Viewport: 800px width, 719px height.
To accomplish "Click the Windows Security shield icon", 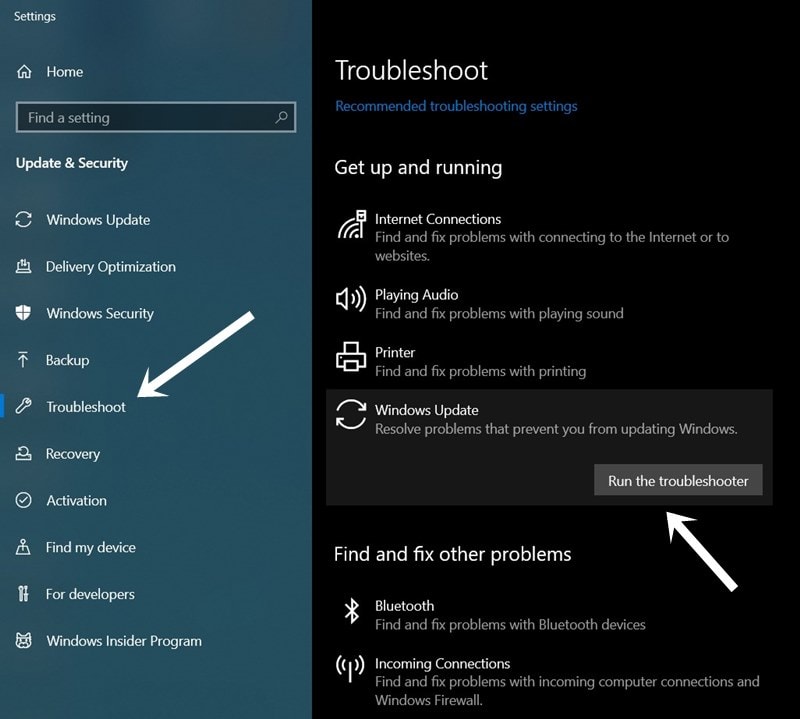I will pyautogui.click(x=23, y=313).
